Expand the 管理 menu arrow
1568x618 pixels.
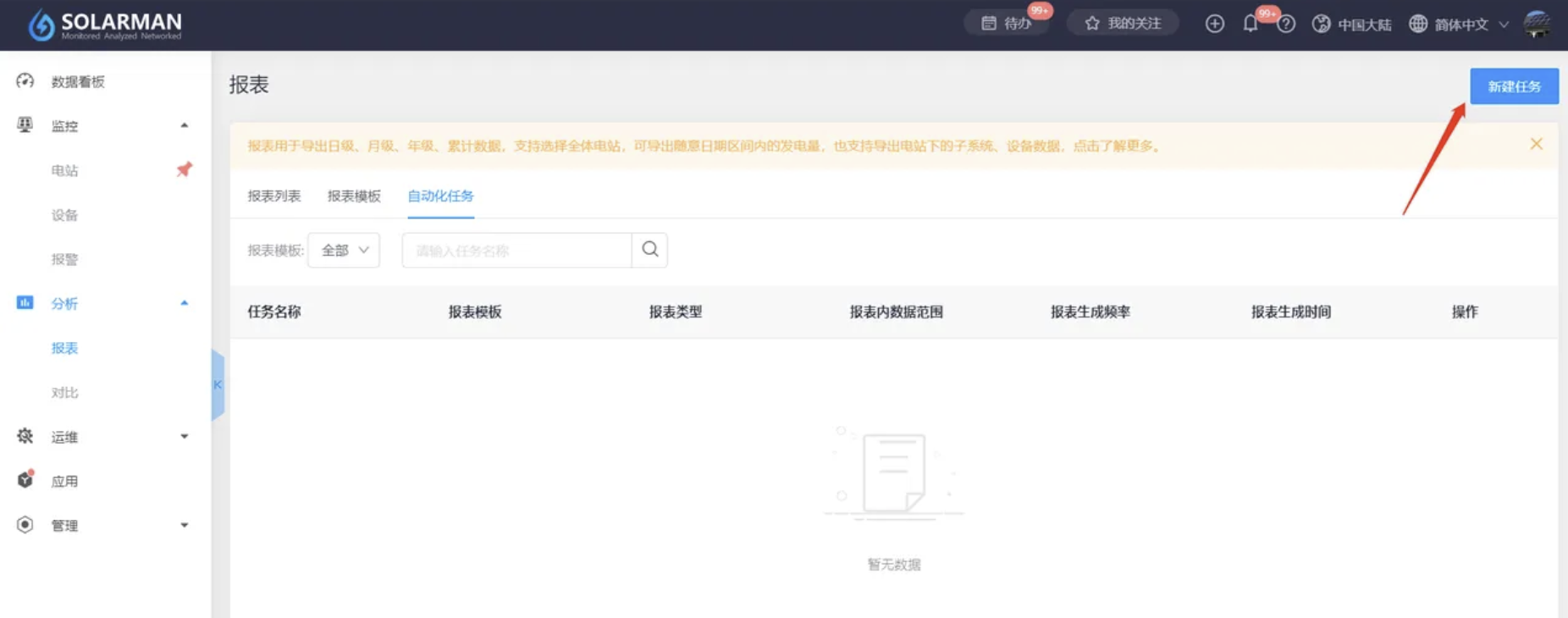[x=185, y=525]
